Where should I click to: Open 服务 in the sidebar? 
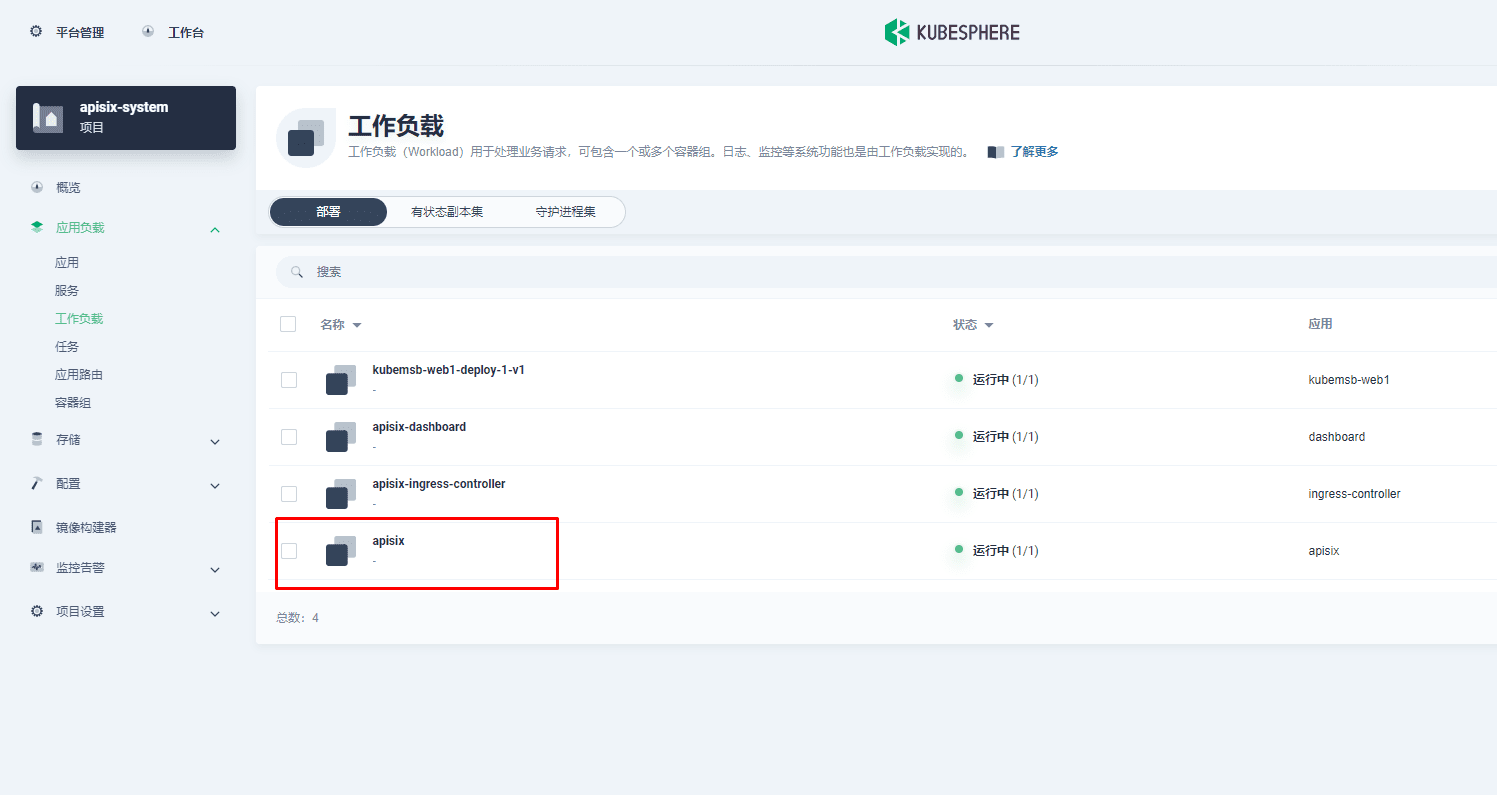coord(67,291)
